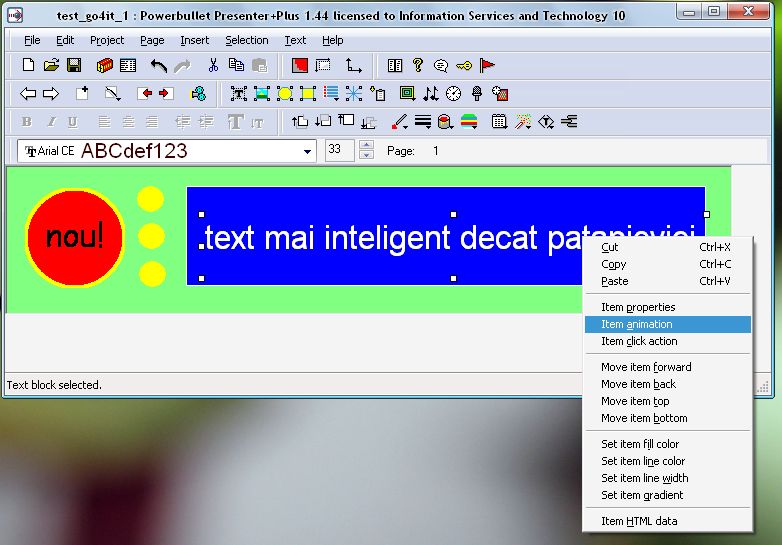
Task: Click the axis arrows origin icon
Action: tap(354, 65)
